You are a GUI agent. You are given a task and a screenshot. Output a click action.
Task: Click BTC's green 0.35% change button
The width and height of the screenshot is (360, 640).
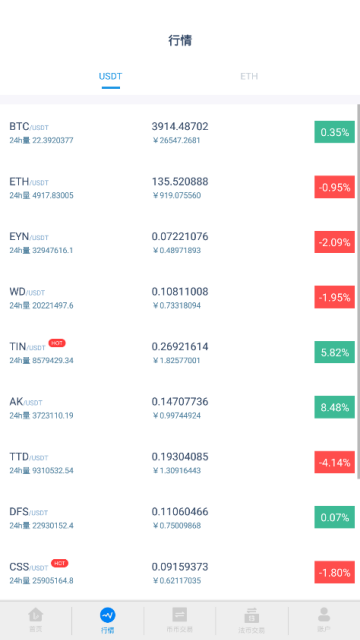[x=334, y=132]
